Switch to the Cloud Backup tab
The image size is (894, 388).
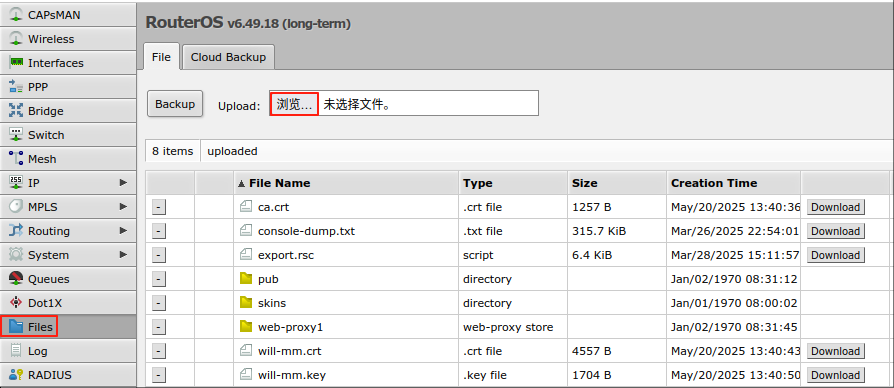click(228, 57)
